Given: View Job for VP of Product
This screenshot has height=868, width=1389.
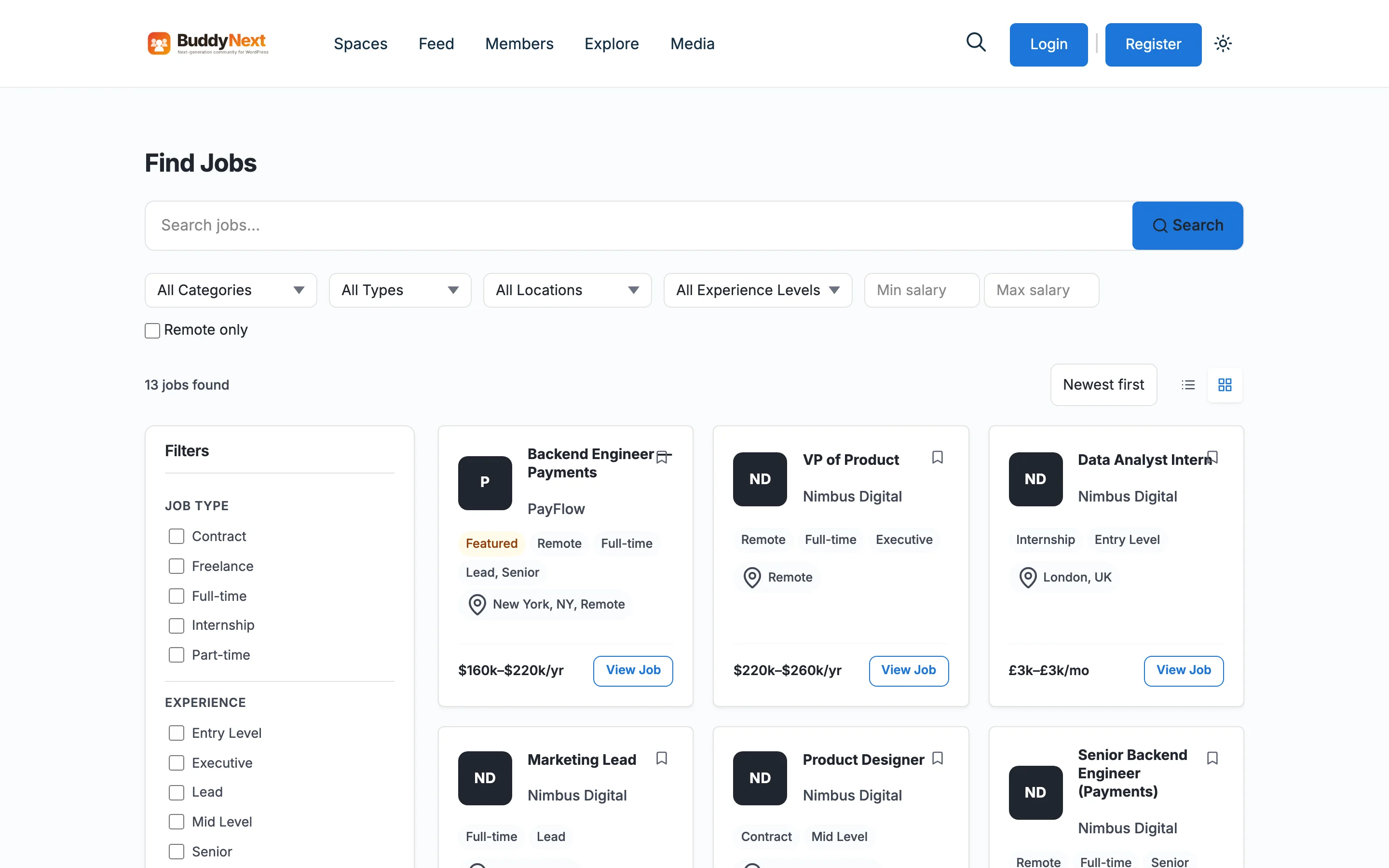Looking at the screenshot, I should (909, 670).
